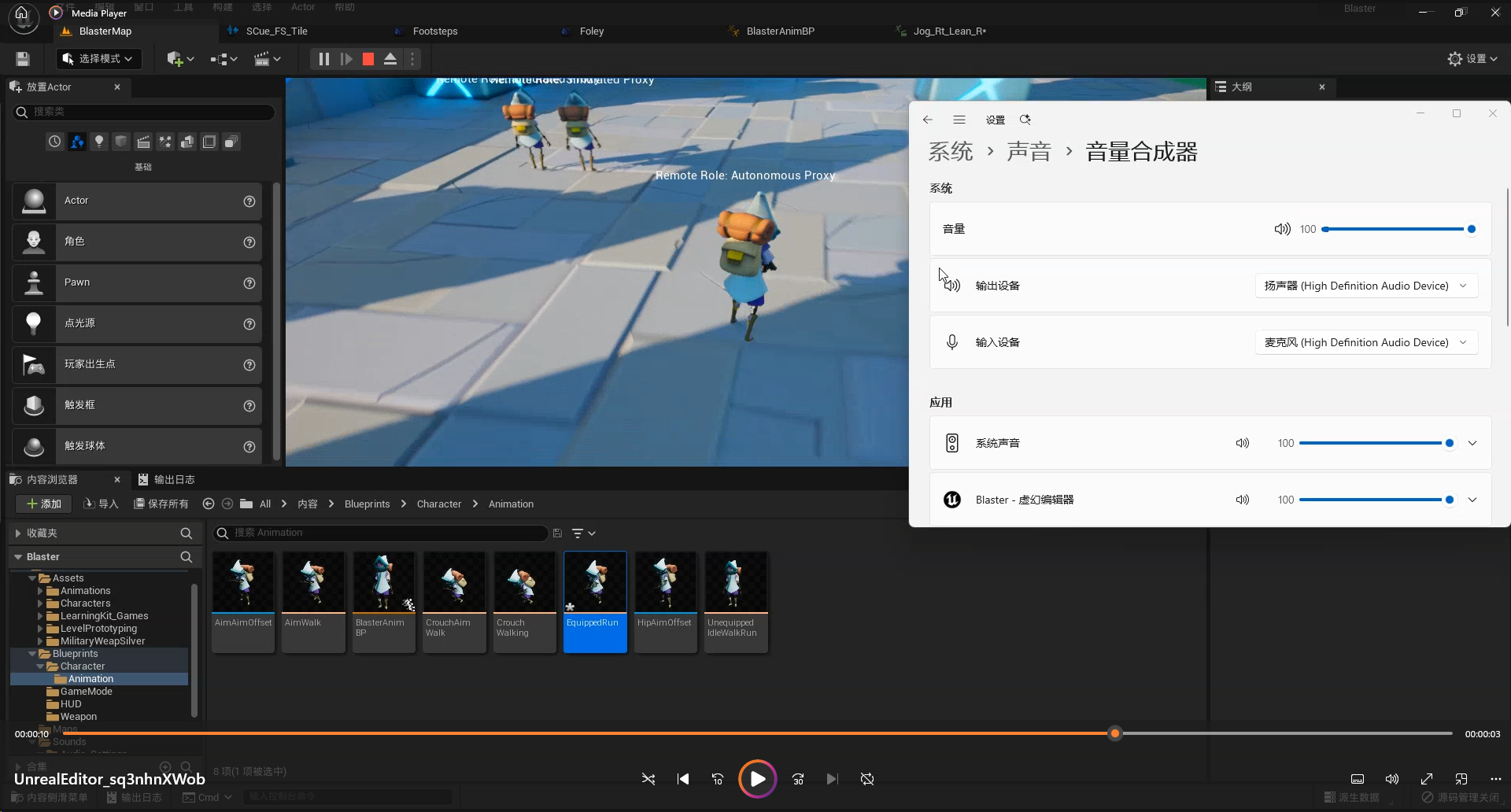1511x812 pixels.
Task: Open content browser filter dropdown
Action: point(583,533)
